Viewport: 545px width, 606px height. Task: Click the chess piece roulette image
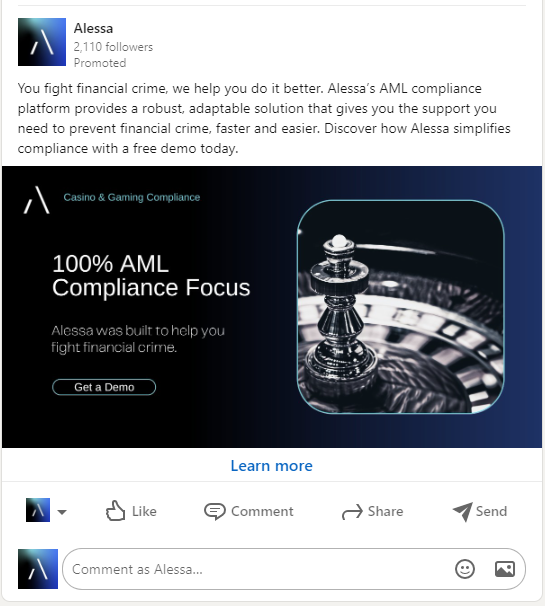[x=400, y=307]
